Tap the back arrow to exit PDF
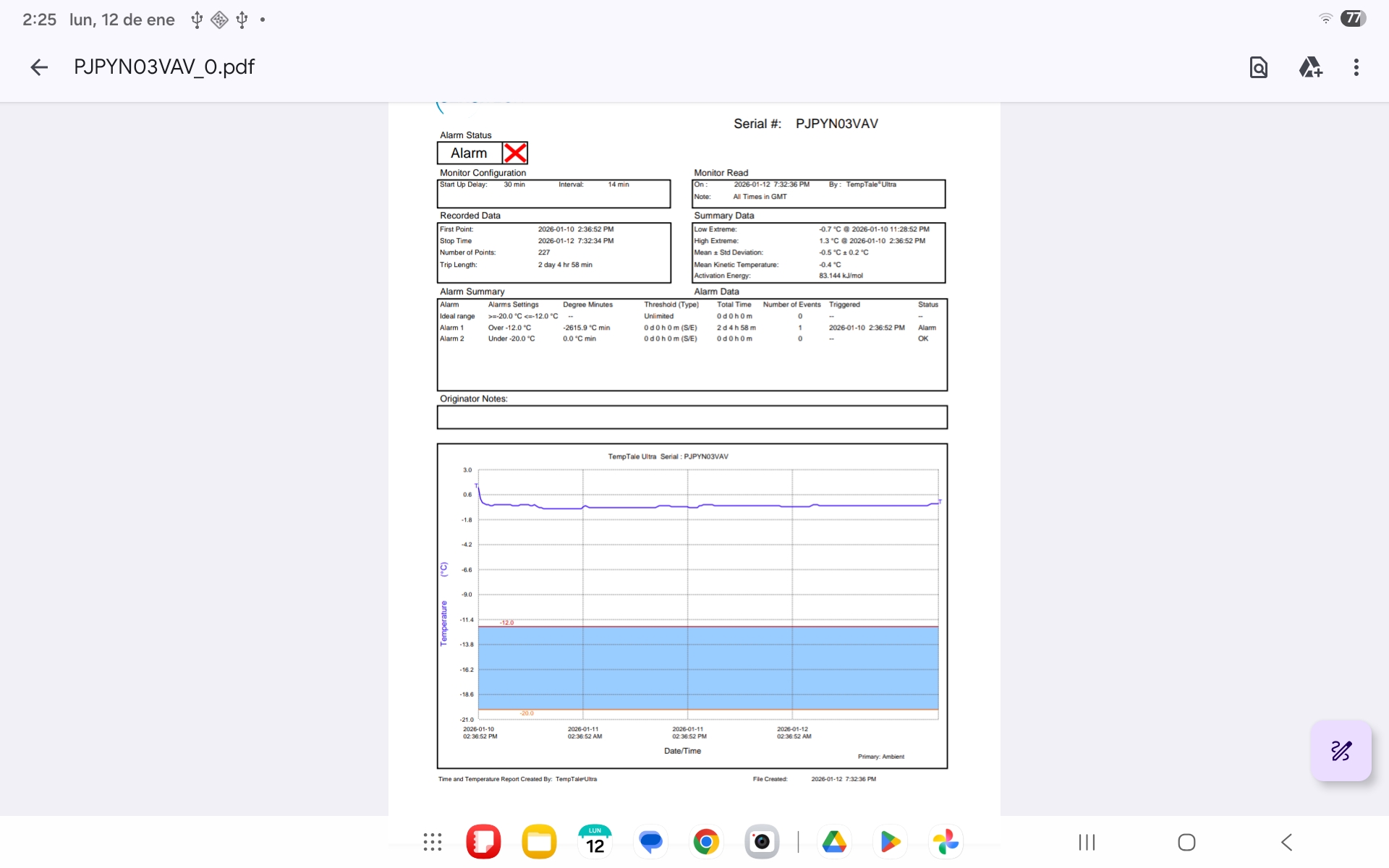 click(x=39, y=67)
